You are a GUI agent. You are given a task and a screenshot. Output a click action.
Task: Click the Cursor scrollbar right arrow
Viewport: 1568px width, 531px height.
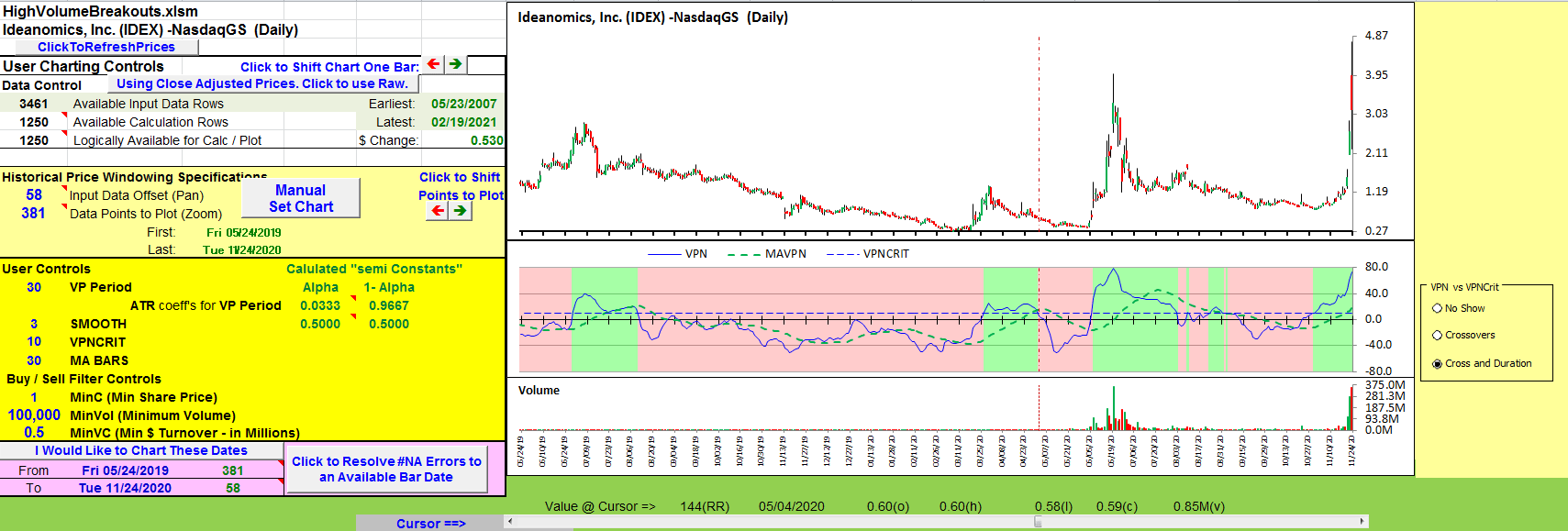tap(1362, 522)
